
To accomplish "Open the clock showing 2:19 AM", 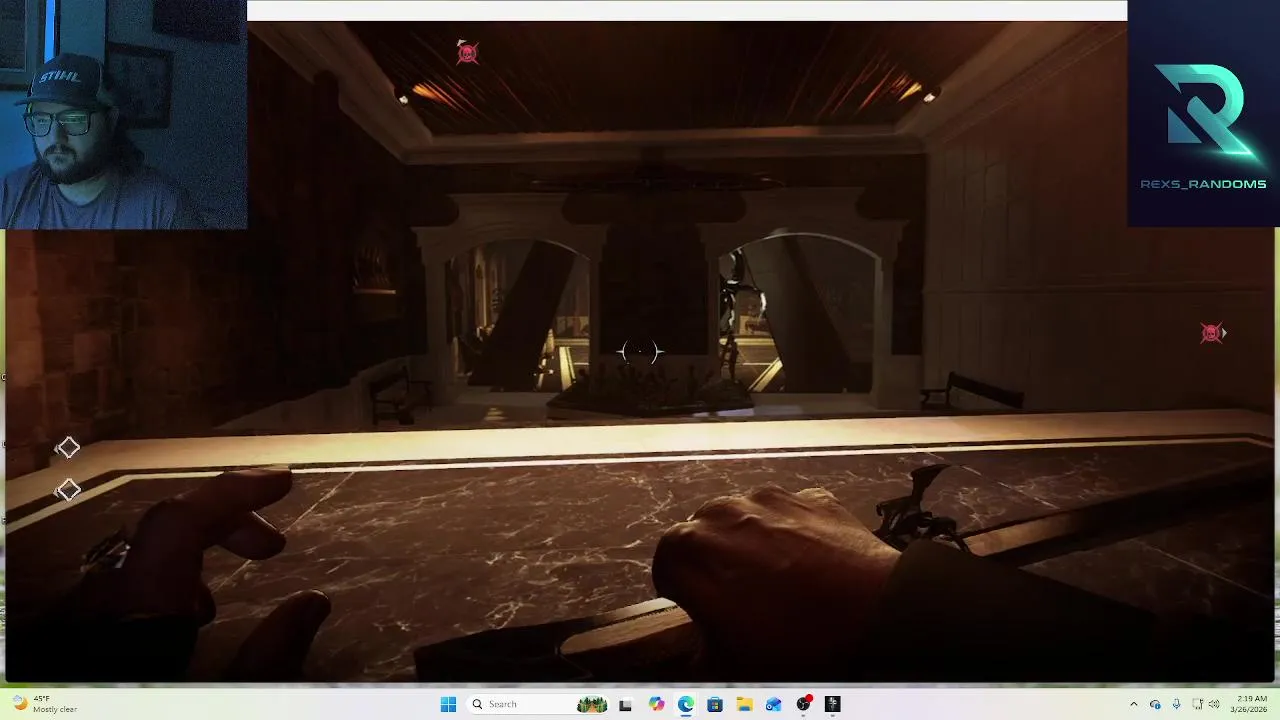I will pyautogui.click(x=1251, y=704).
